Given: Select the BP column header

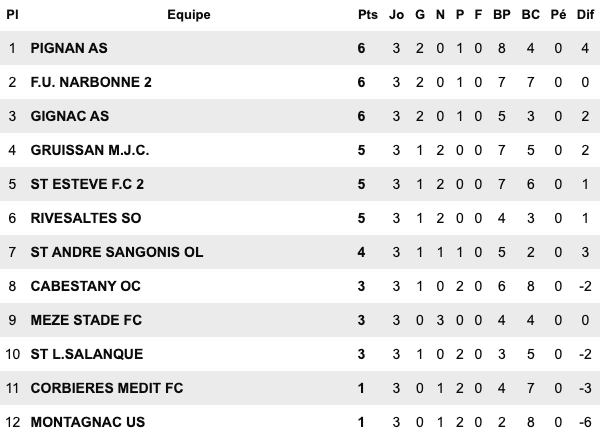Looking at the screenshot, I should (x=501, y=15).
